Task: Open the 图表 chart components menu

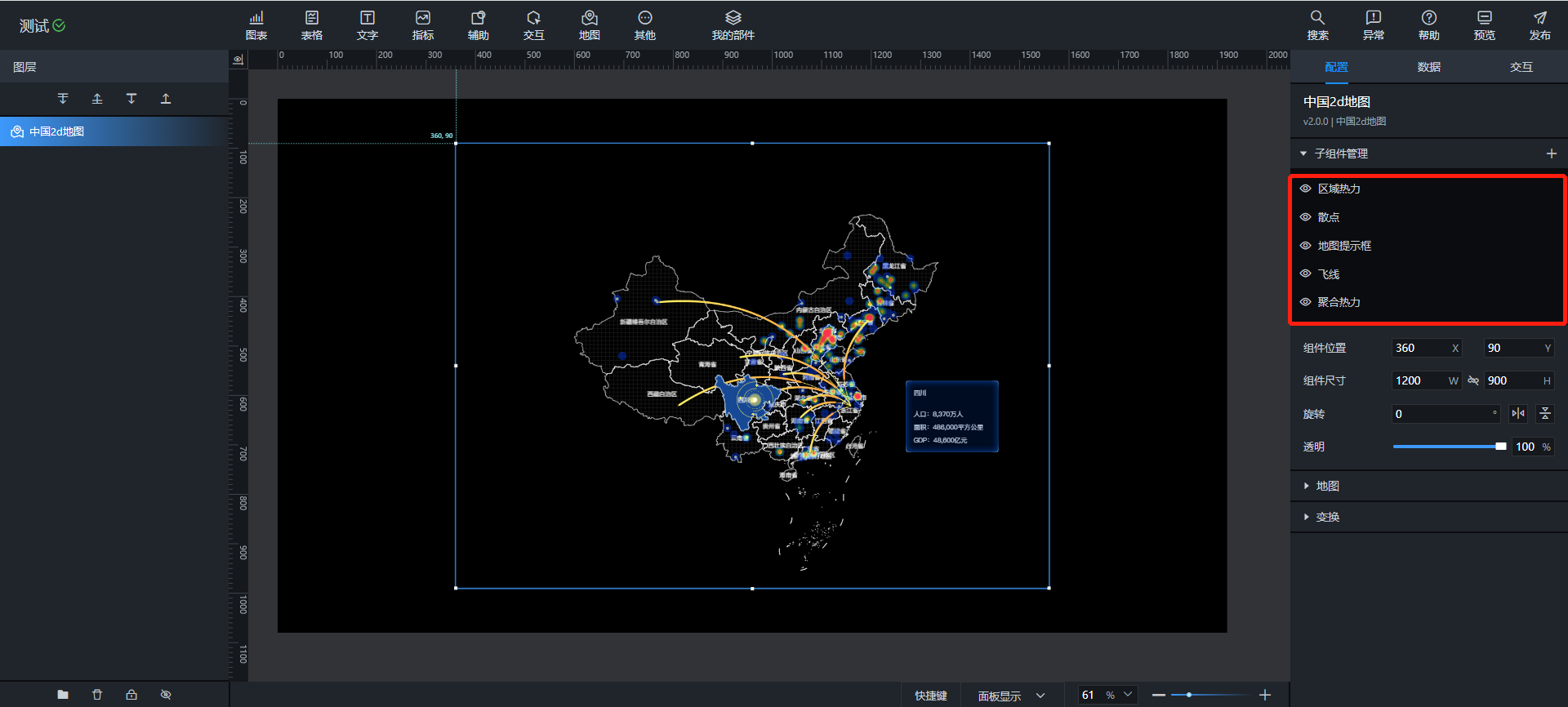Action: point(256,25)
